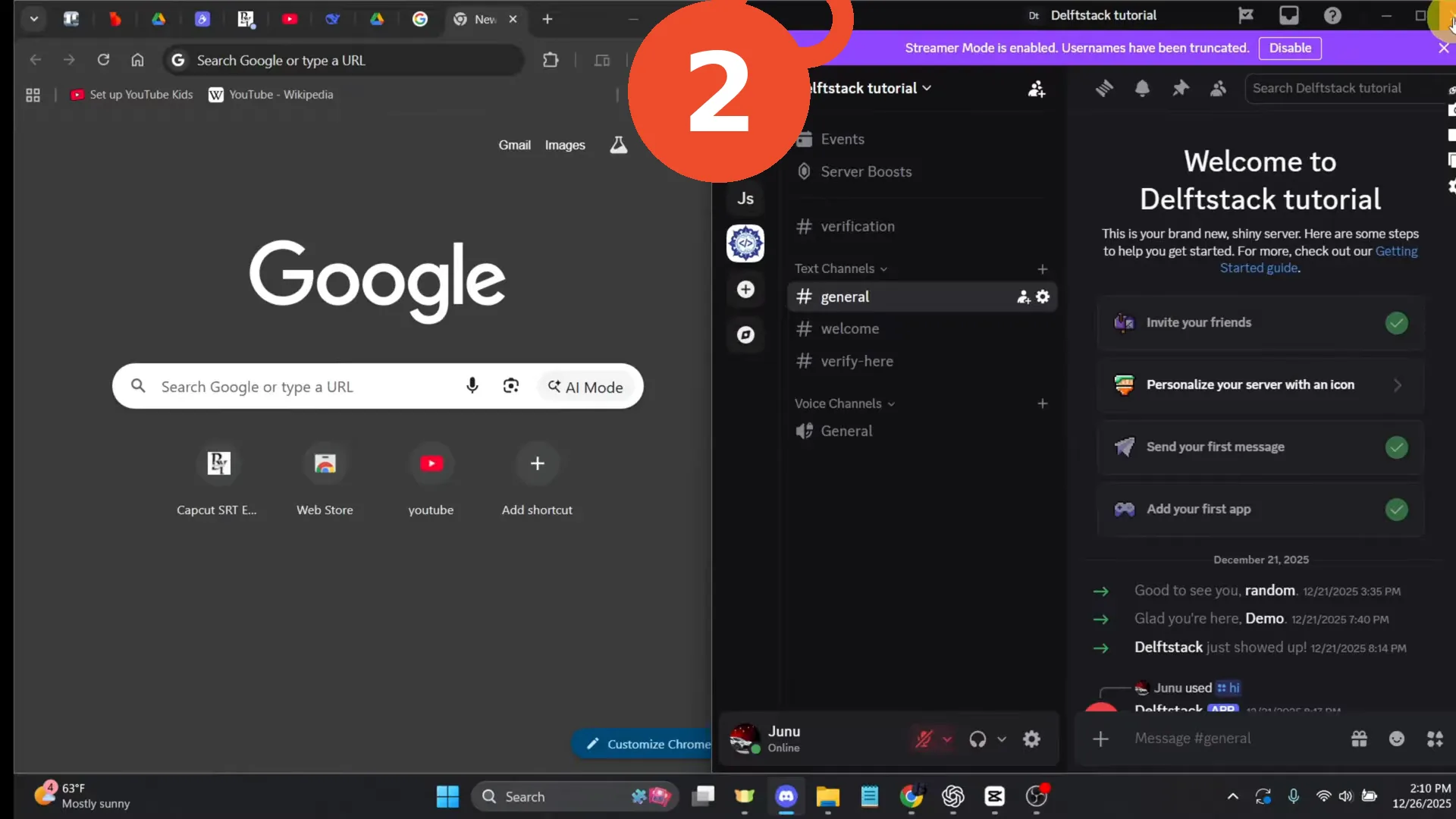Dismiss the Streamer Mode banner
The image size is (1456, 819).
click(x=1443, y=48)
